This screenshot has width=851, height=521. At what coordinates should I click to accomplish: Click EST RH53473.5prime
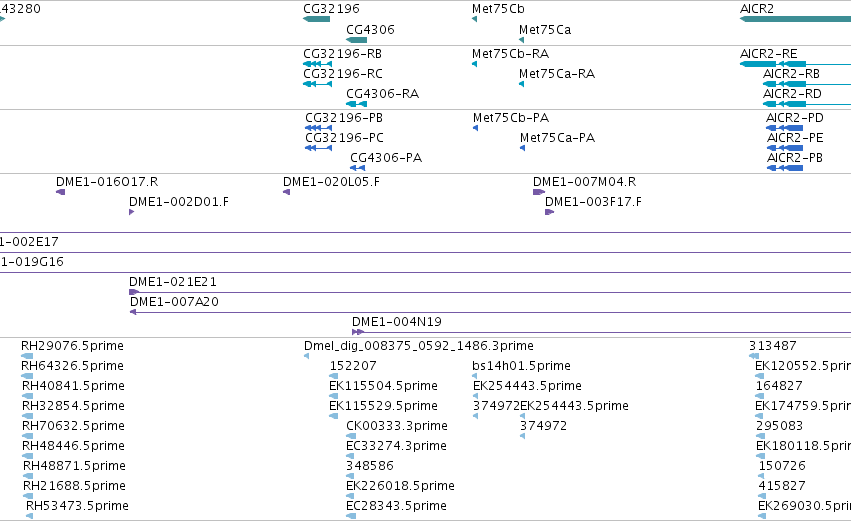point(78,506)
